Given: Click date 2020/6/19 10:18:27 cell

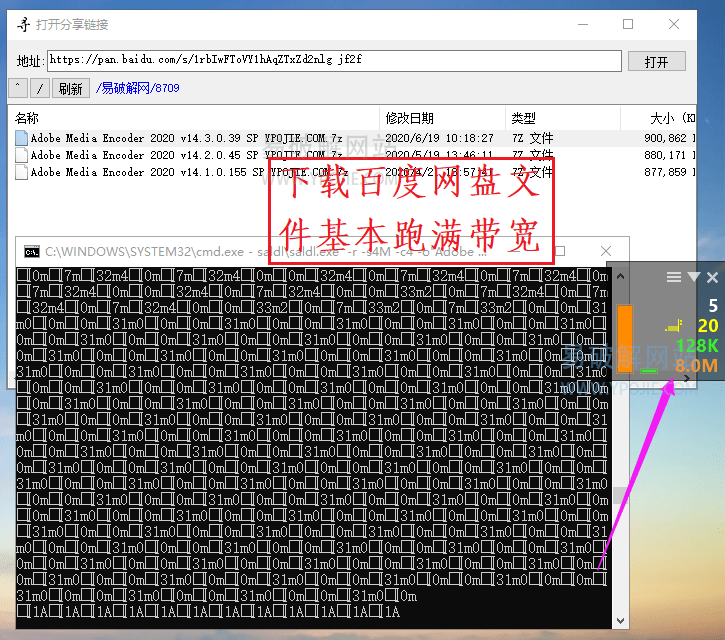Looking at the screenshot, I should pos(439,138).
